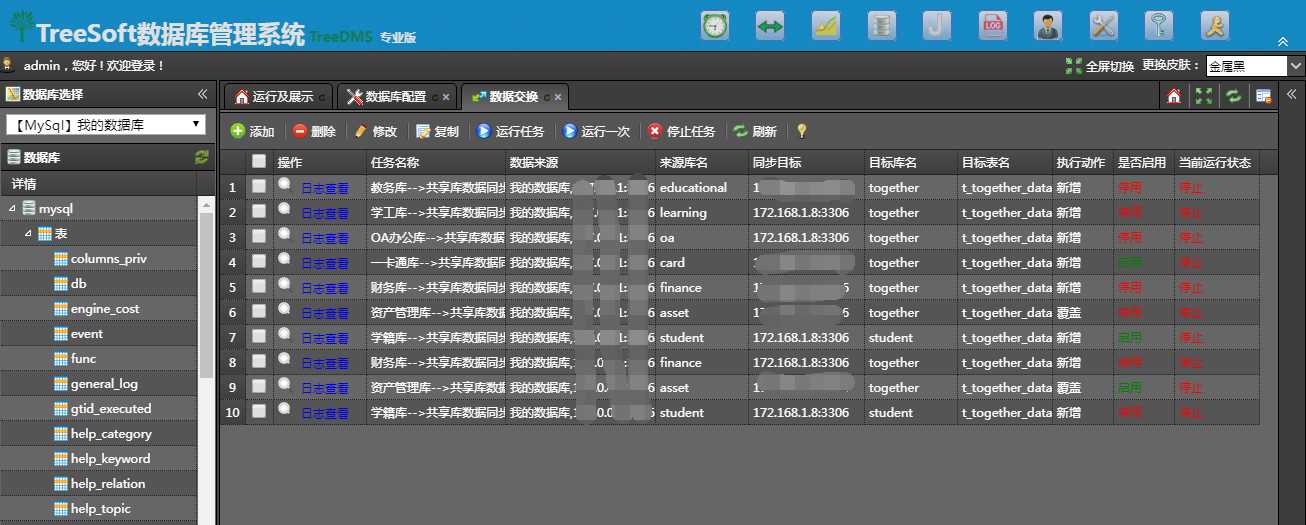This screenshot has height=525, width=1306.
Task: Open 日志查看 log link in row 1
Action: coord(325,188)
